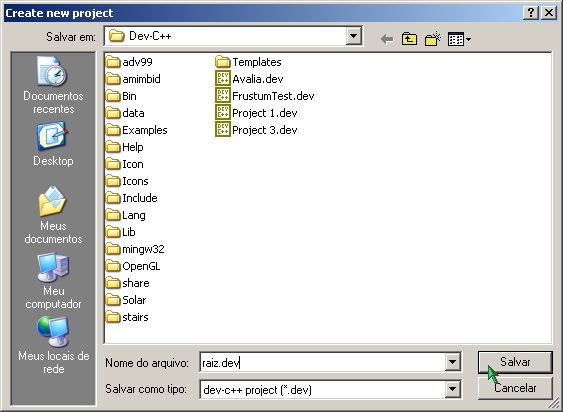This screenshot has height=412, width=563.
Task: Open Documentos recentes in the places bar
Action: (53, 85)
